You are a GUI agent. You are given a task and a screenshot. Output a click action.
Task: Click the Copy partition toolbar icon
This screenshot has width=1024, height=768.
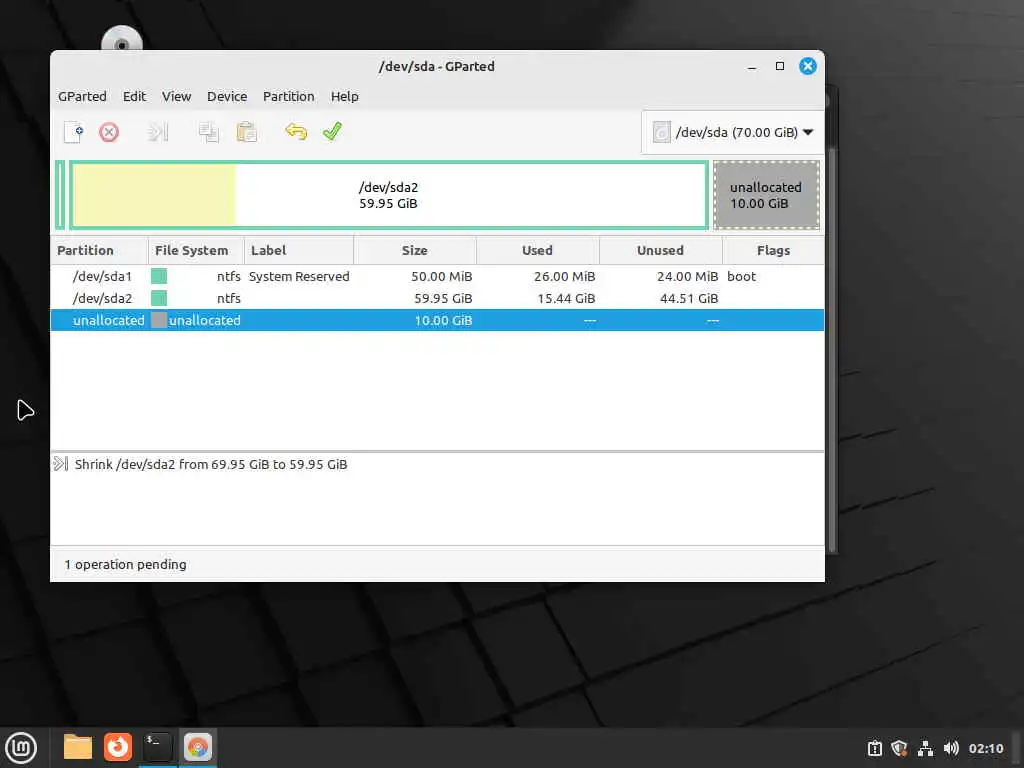click(x=208, y=132)
